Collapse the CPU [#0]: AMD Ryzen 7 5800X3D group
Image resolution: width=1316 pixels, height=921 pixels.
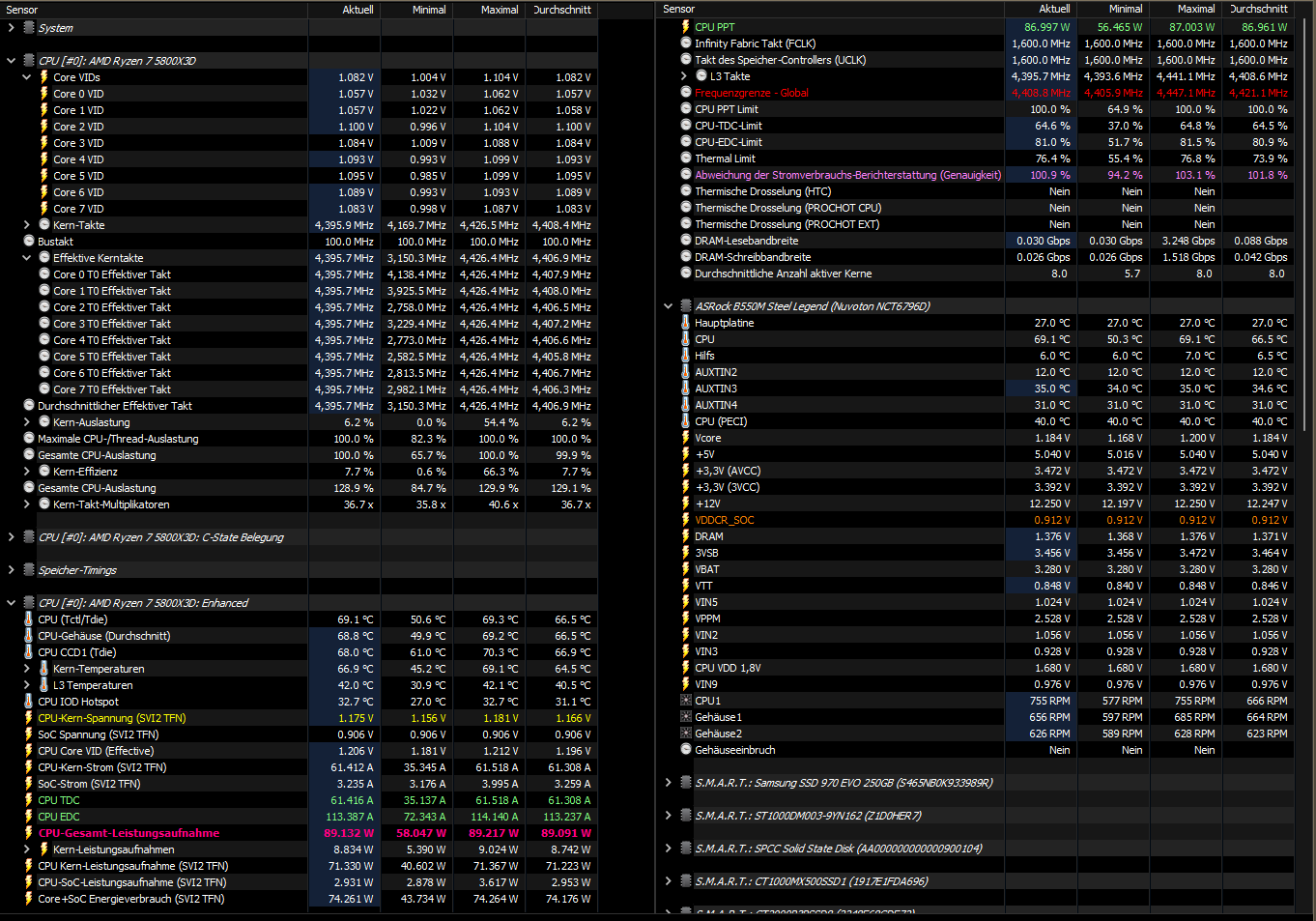pyautogui.click(x=11, y=61)
